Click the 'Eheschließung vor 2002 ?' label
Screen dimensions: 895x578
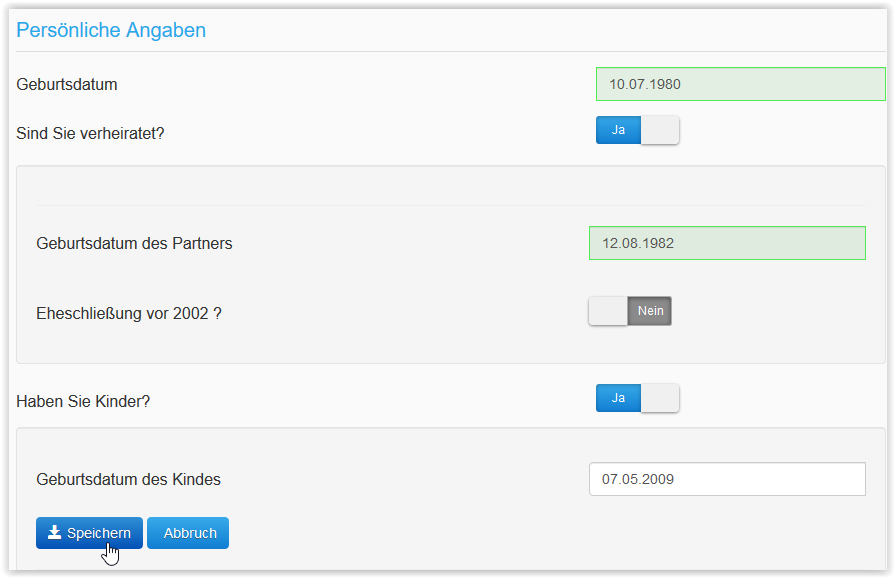(x=129, y=313)
